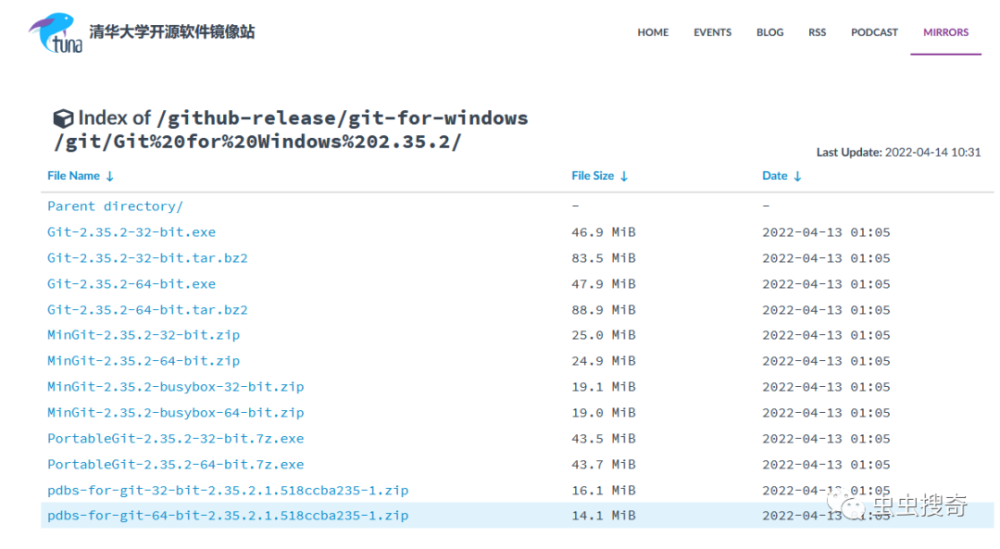Go to the EVENTS page

(712, 32)
